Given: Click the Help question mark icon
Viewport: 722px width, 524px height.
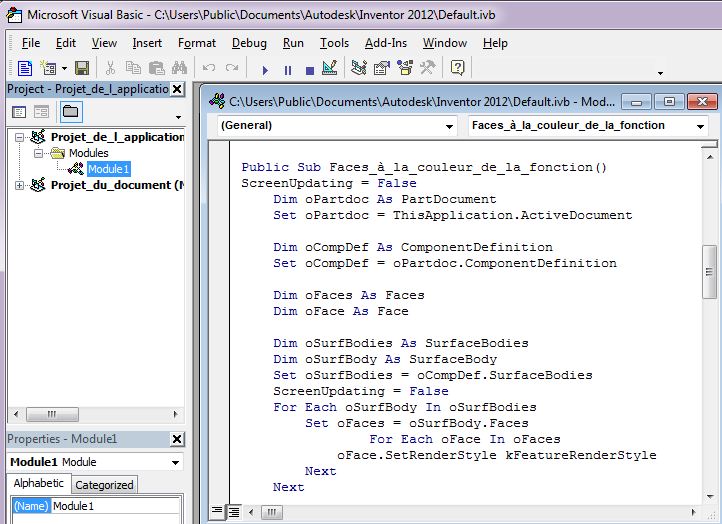Looking at the screenshot, I should point(457,68).
